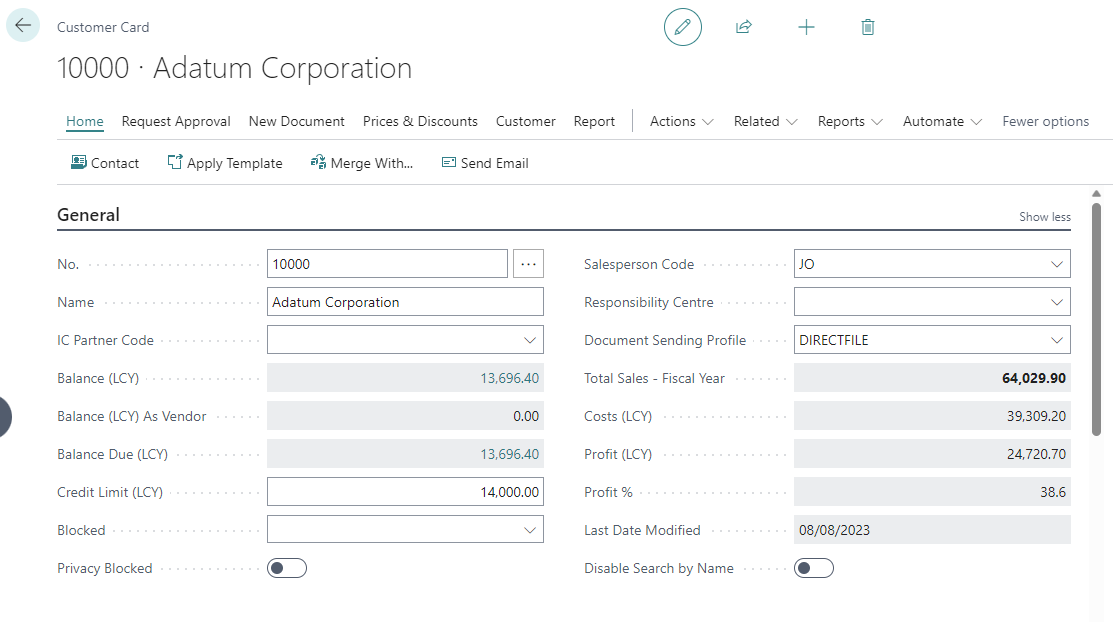Click the Send Email action

click(485, 163)
